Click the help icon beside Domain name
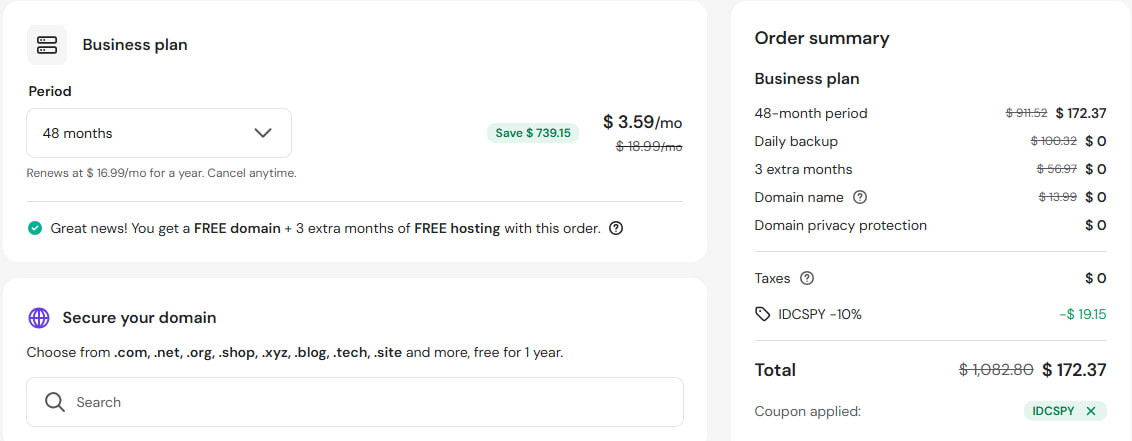1132x441 pixels. pyautogui.click(x=860, y=197)
